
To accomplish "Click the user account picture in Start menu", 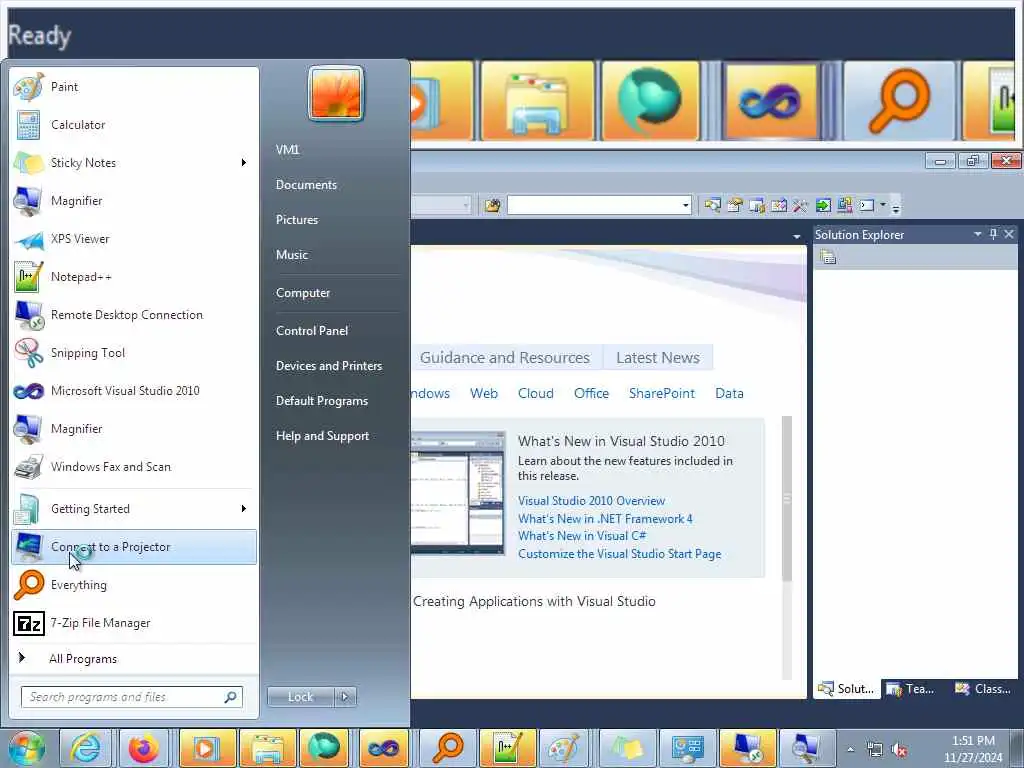I will click(336, 93).
